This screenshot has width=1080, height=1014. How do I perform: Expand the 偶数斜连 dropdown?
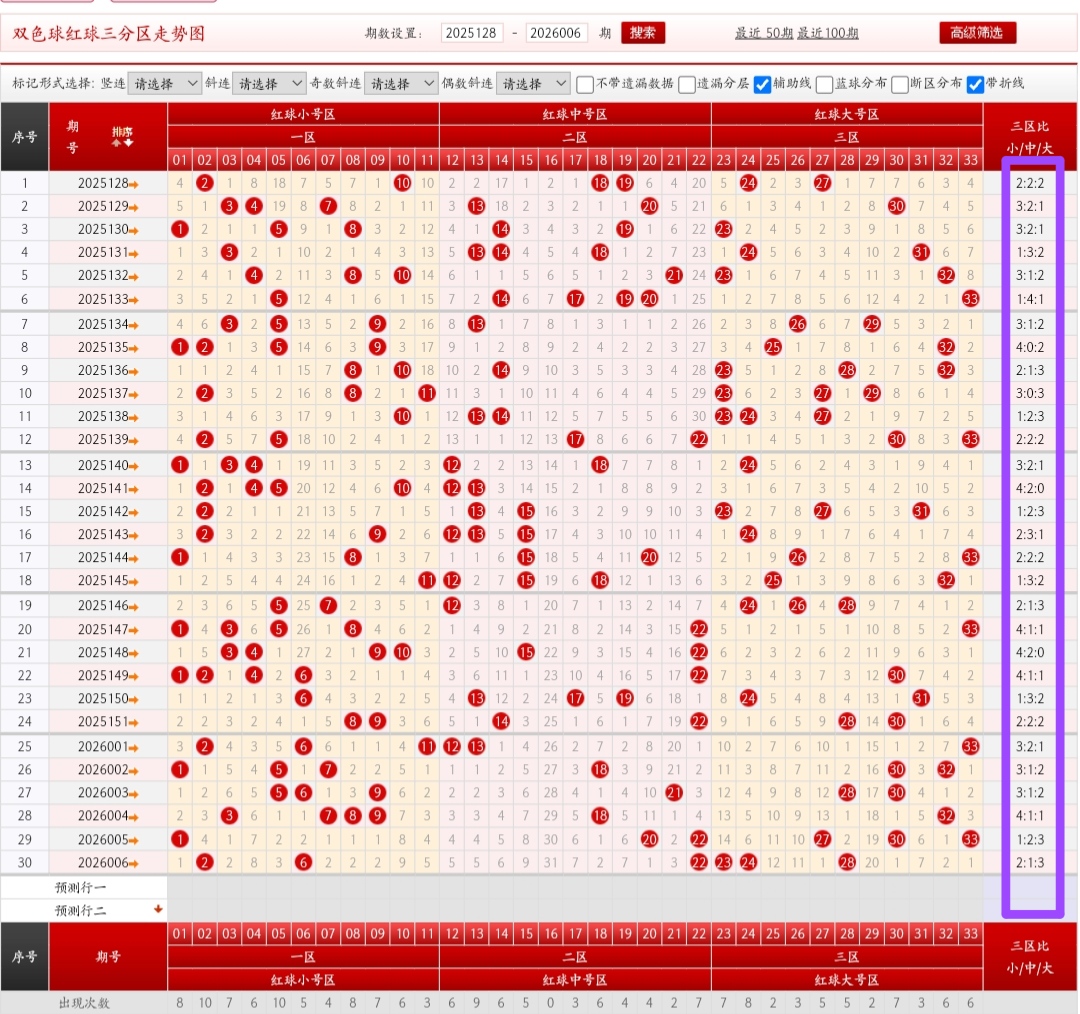pyautogui.click(x=533, y=83)
